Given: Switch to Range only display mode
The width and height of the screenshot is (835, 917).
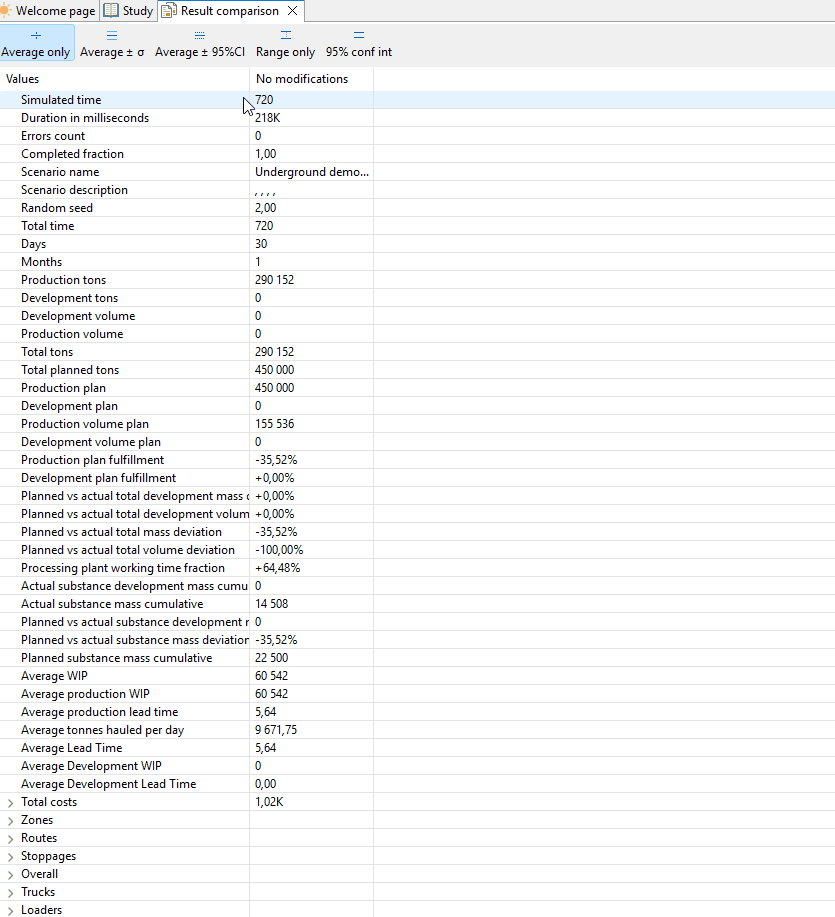Looking at the screenshot, I should click(x=285, y=43).
